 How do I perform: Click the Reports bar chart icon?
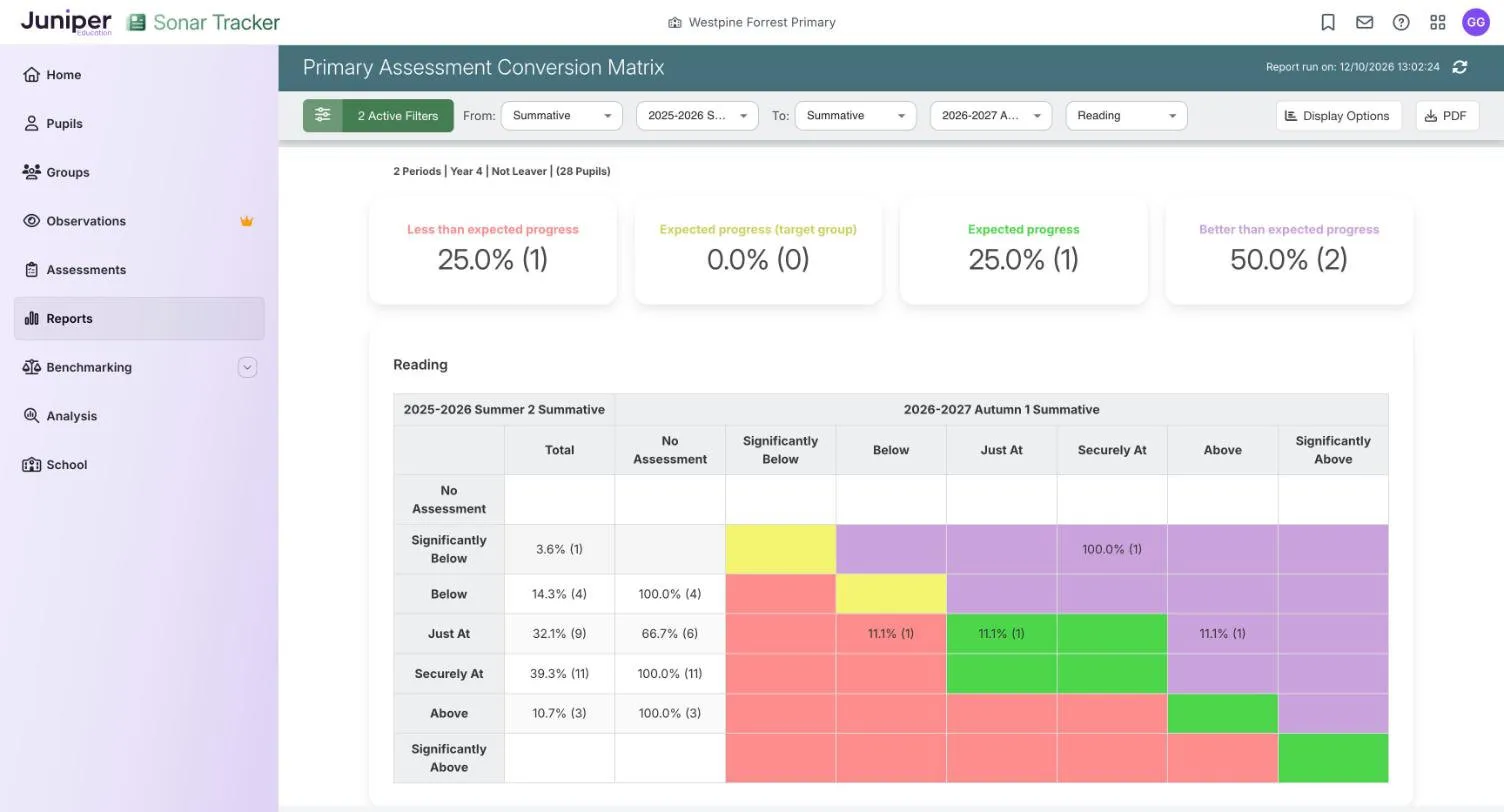pos(31,318)
